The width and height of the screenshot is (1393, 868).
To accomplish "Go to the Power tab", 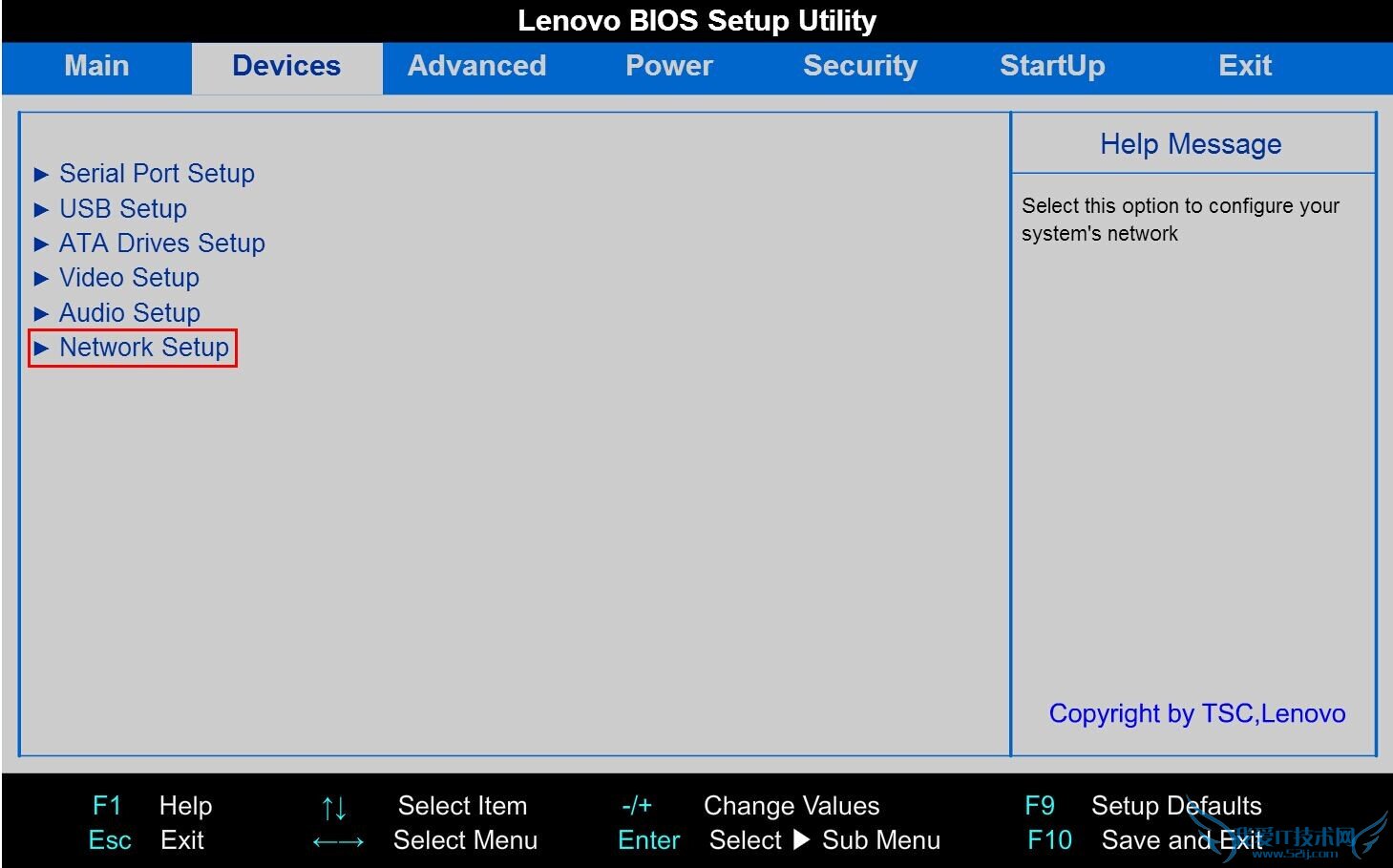I will [668, 66].
